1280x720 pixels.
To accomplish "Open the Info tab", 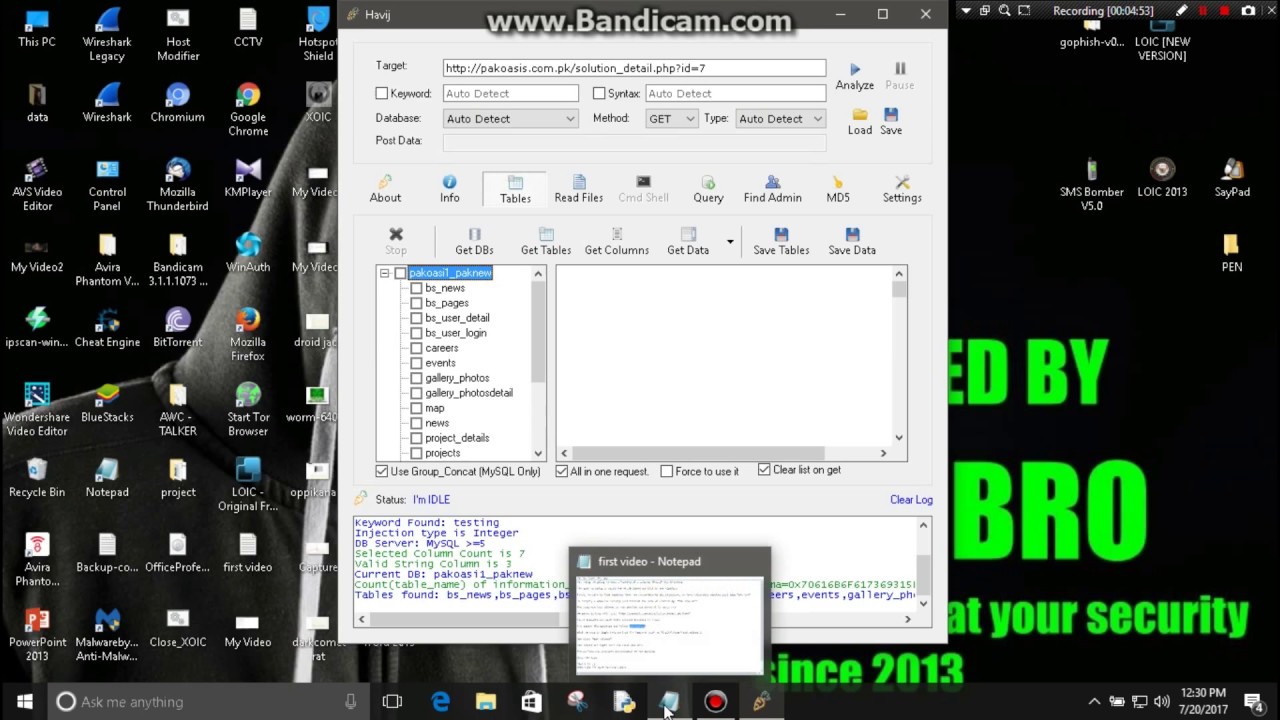I will pyautogui.click(x=450, y=189).
